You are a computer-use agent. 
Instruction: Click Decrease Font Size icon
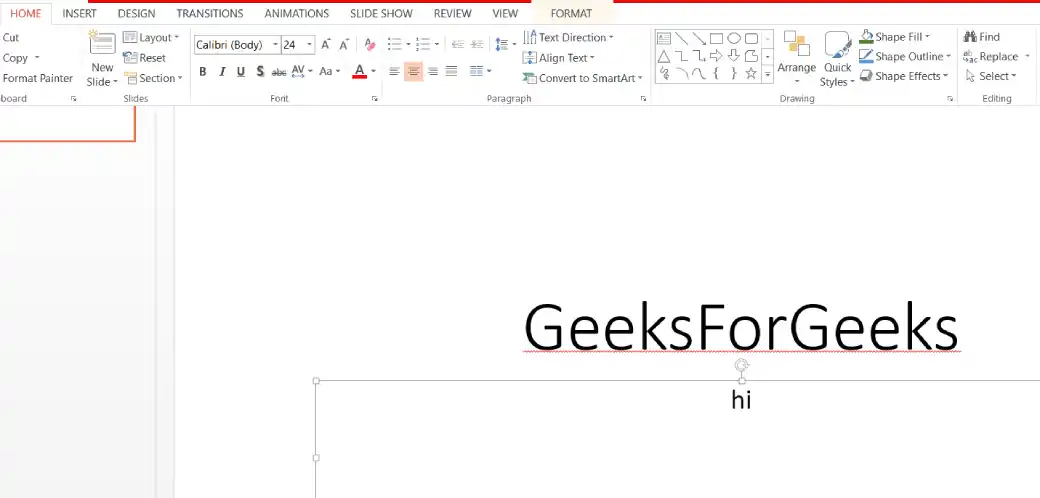tap(344, 44)
